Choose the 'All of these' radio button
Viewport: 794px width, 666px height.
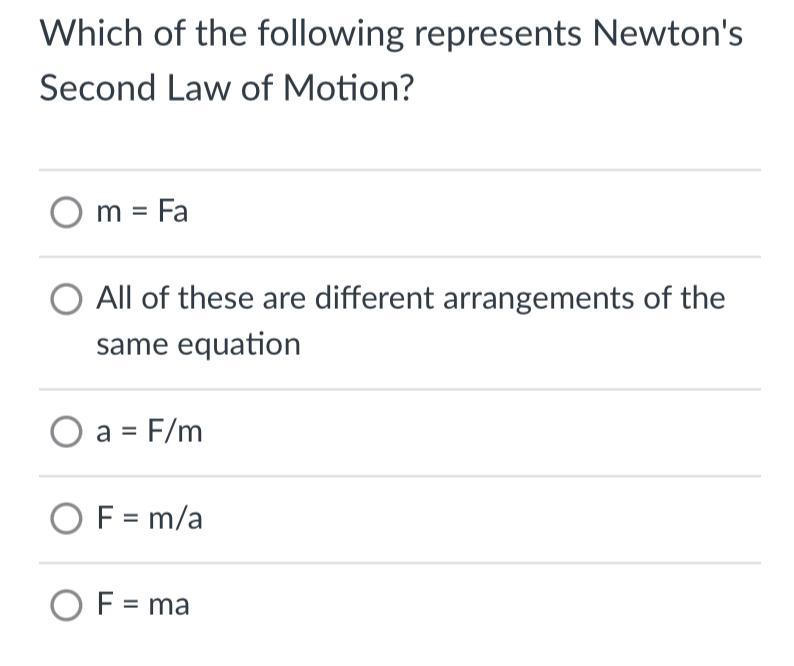(x=66, y=299)
